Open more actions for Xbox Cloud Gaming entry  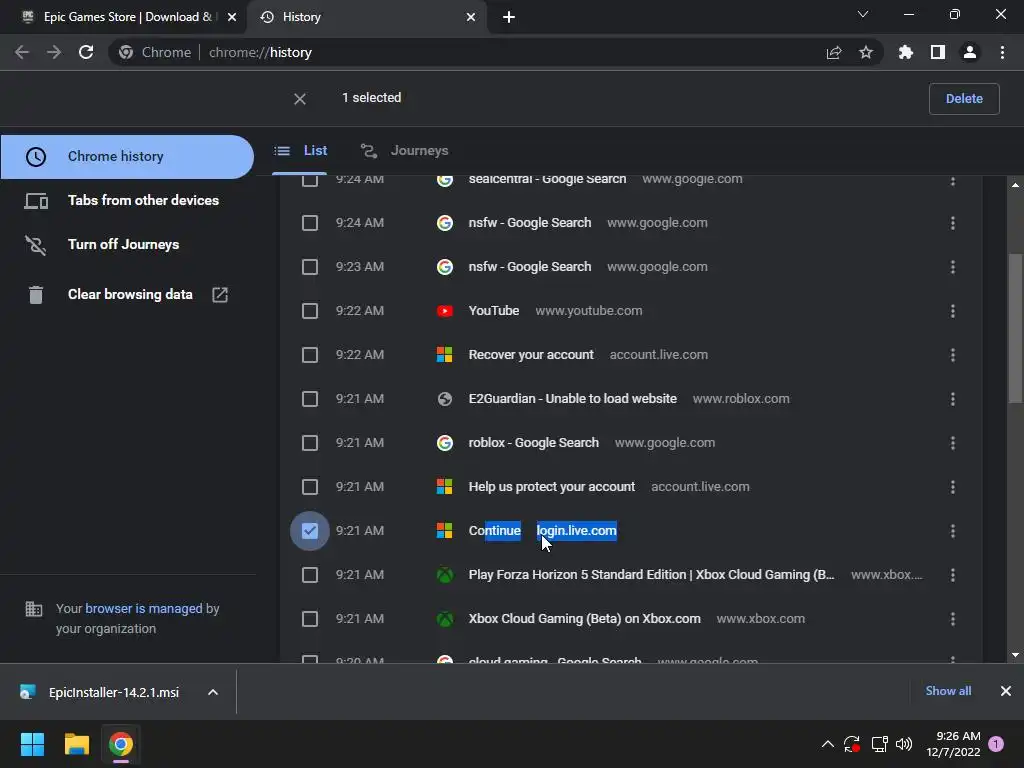point(953,619)
